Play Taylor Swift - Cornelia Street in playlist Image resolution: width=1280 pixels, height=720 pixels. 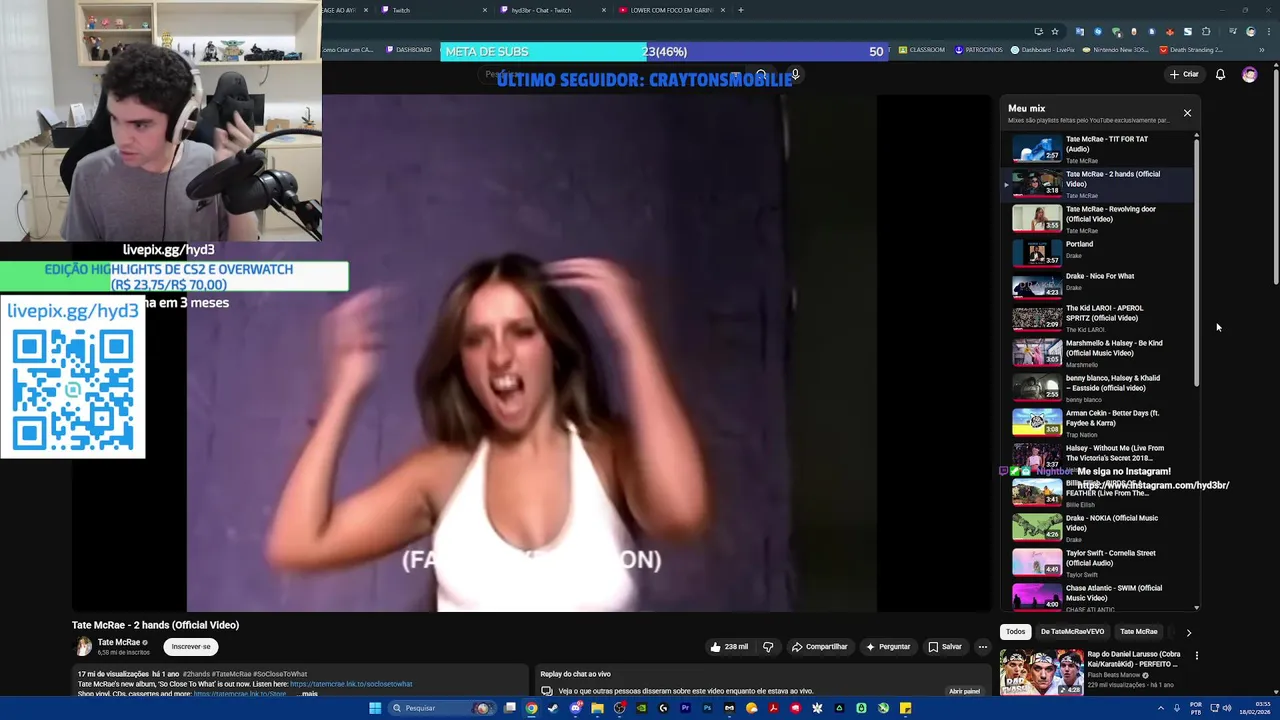click(1097, 562)
